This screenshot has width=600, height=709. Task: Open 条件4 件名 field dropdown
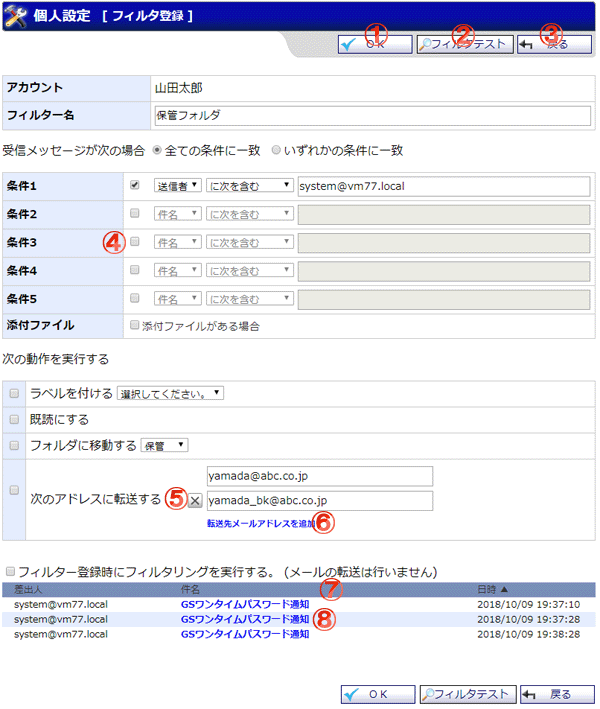(x=178, y=270)
